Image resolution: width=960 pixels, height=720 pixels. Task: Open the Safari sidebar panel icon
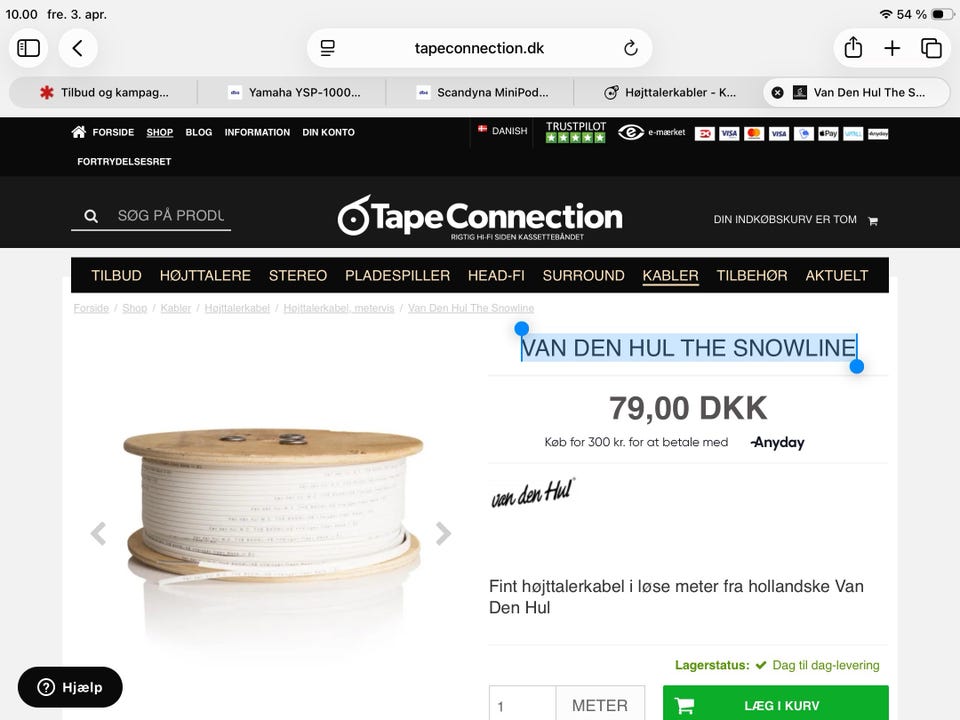[x=28, y=48]
